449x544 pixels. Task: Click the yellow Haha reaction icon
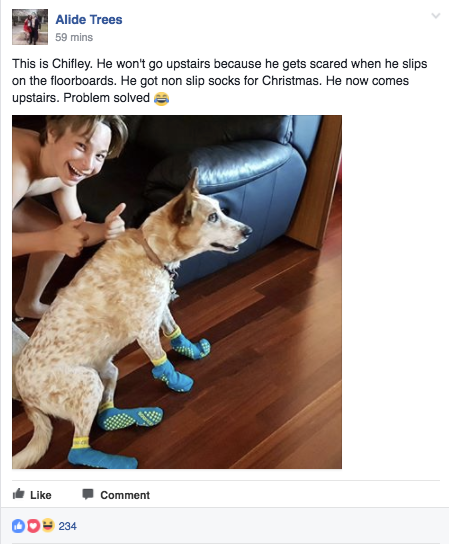[x=48, y=525]
